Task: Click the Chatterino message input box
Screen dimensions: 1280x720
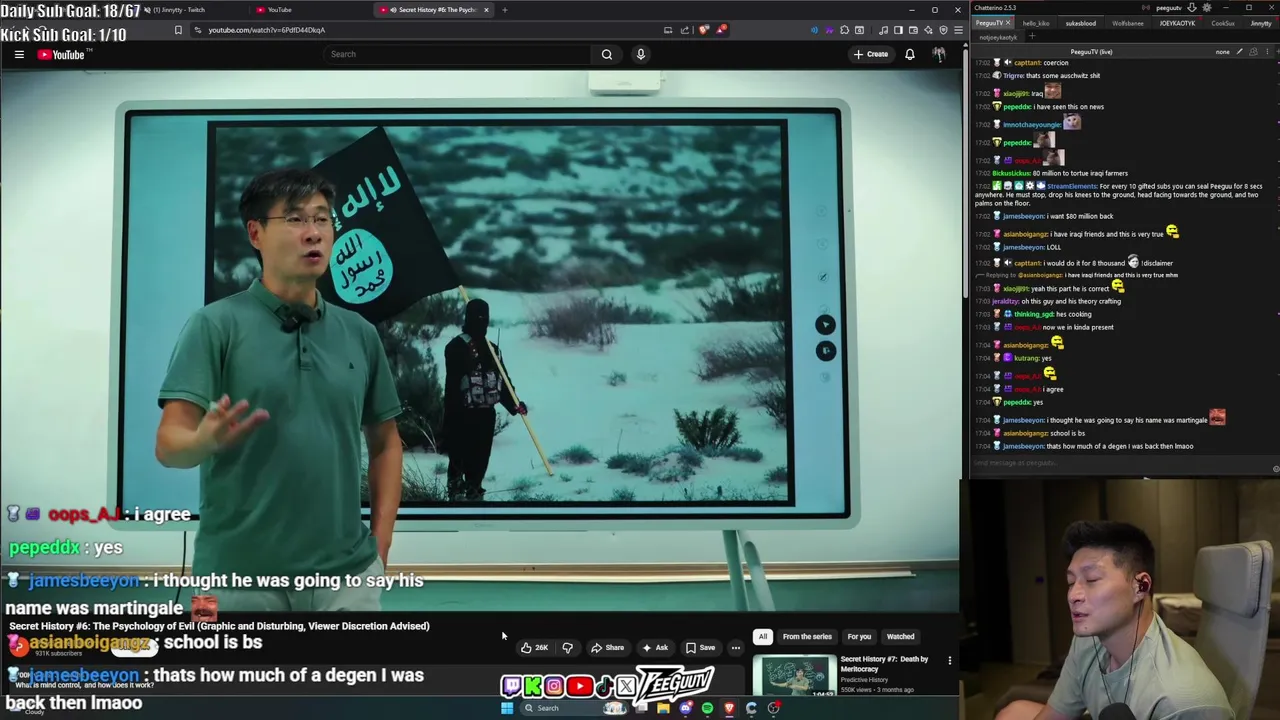Action: point(1120,463)
